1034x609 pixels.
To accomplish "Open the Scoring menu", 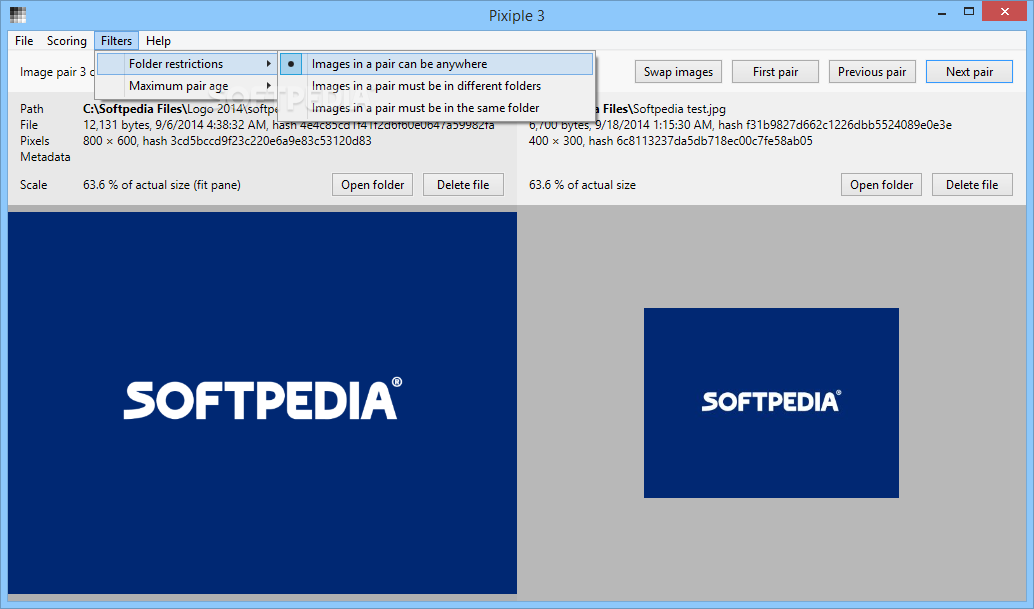I will [67, 41].
